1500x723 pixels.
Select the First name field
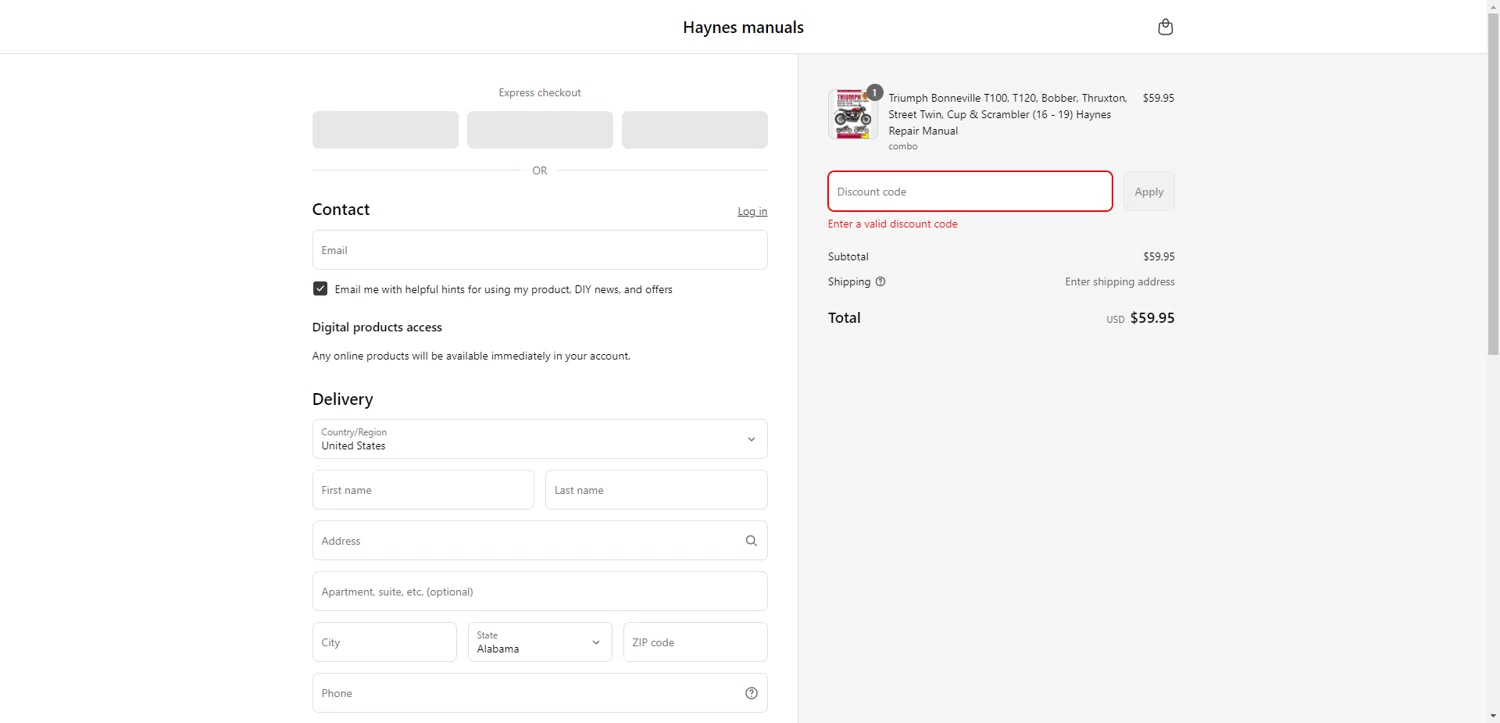[x=423, y=490]
